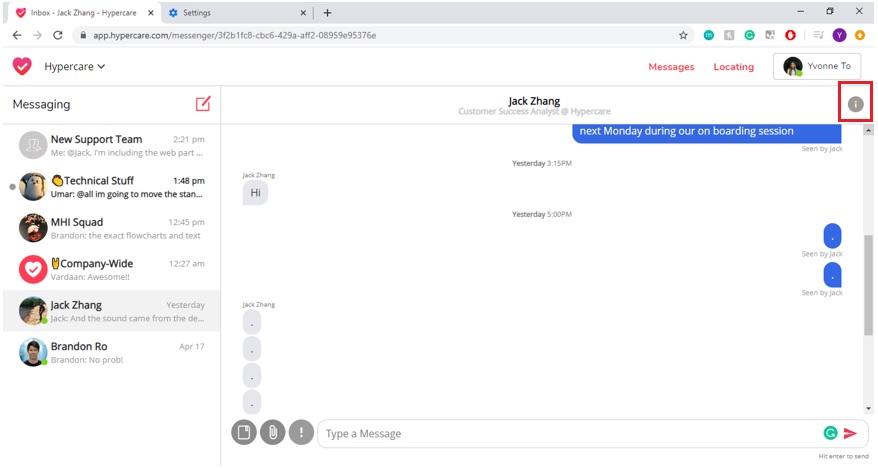The image size is (878, 469).
Task: Close the Inbox Hypercare tab
Action: [151, 13]
